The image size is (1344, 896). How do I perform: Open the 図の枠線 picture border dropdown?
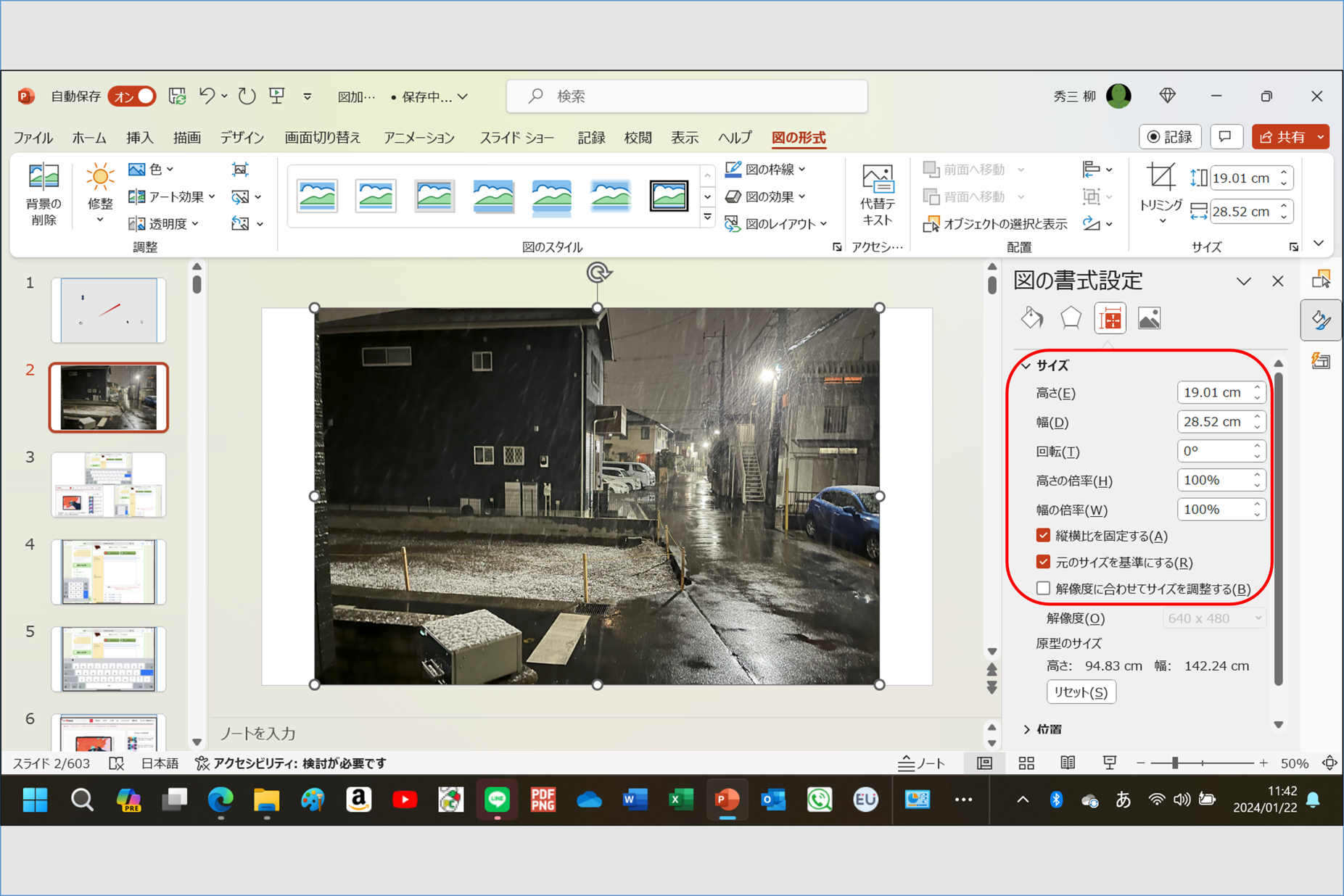tap(765, 170)
